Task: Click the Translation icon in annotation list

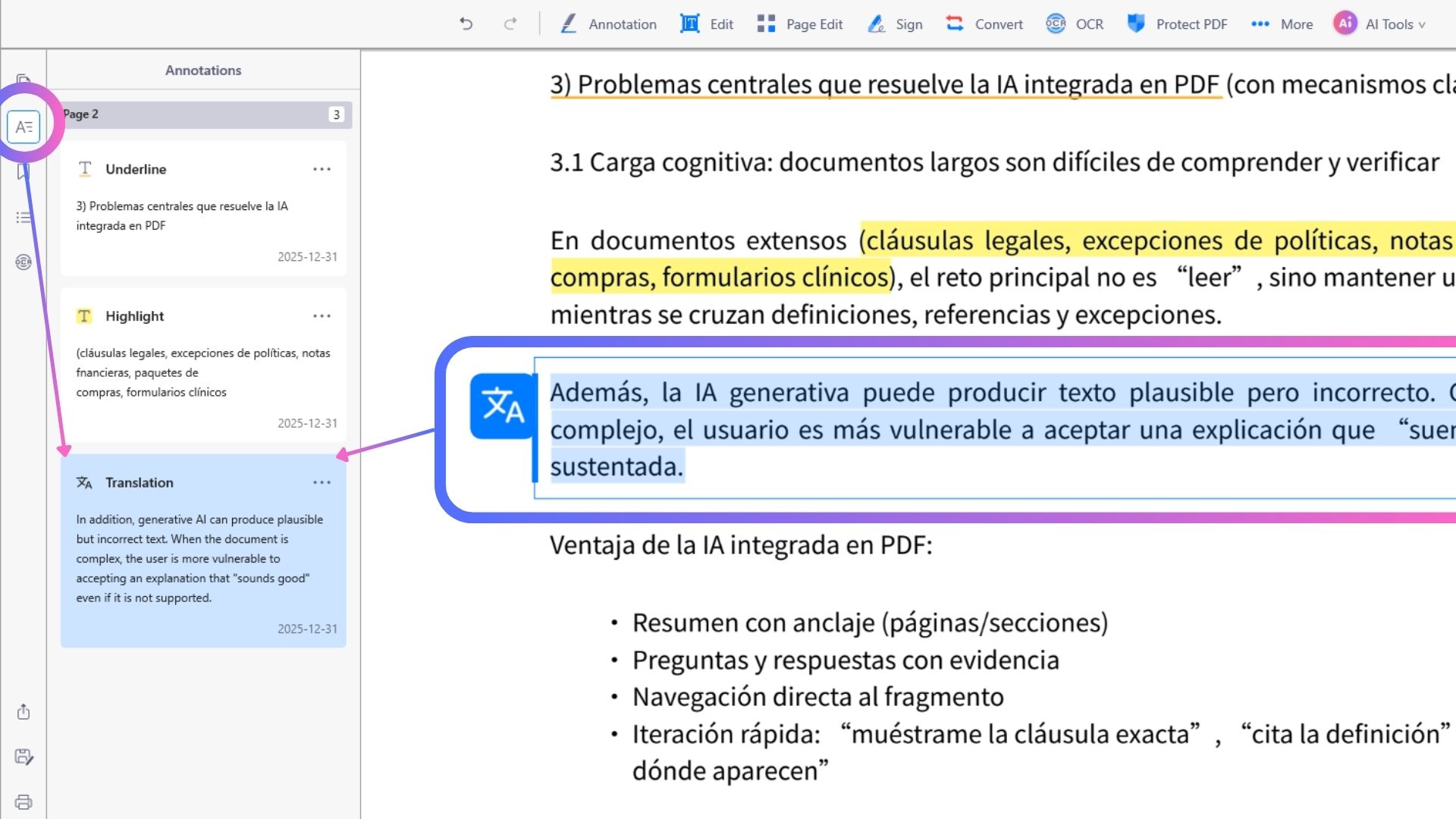Action: (x=84, y=483)
